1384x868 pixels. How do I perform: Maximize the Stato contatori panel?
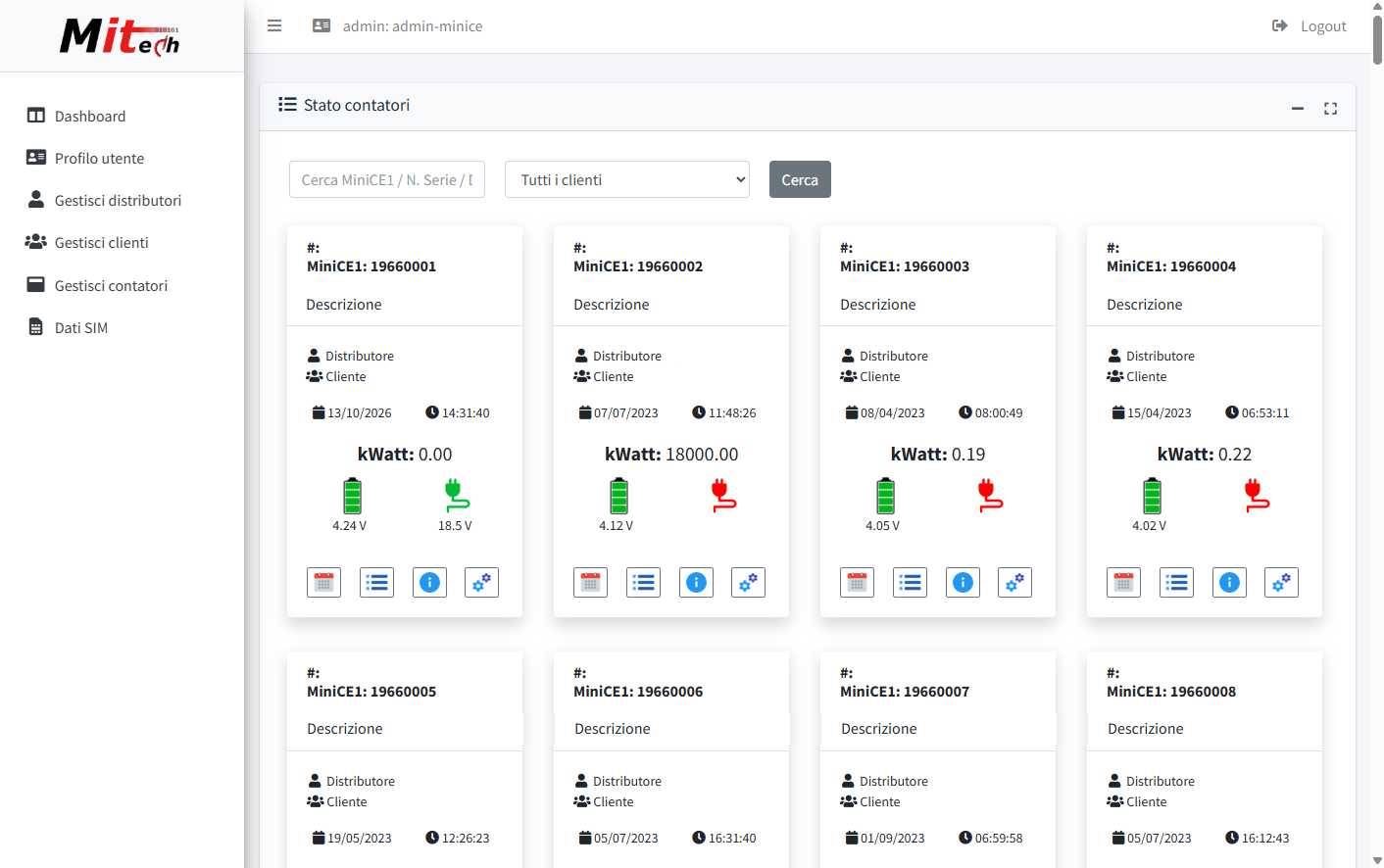tap(1330, 108)
